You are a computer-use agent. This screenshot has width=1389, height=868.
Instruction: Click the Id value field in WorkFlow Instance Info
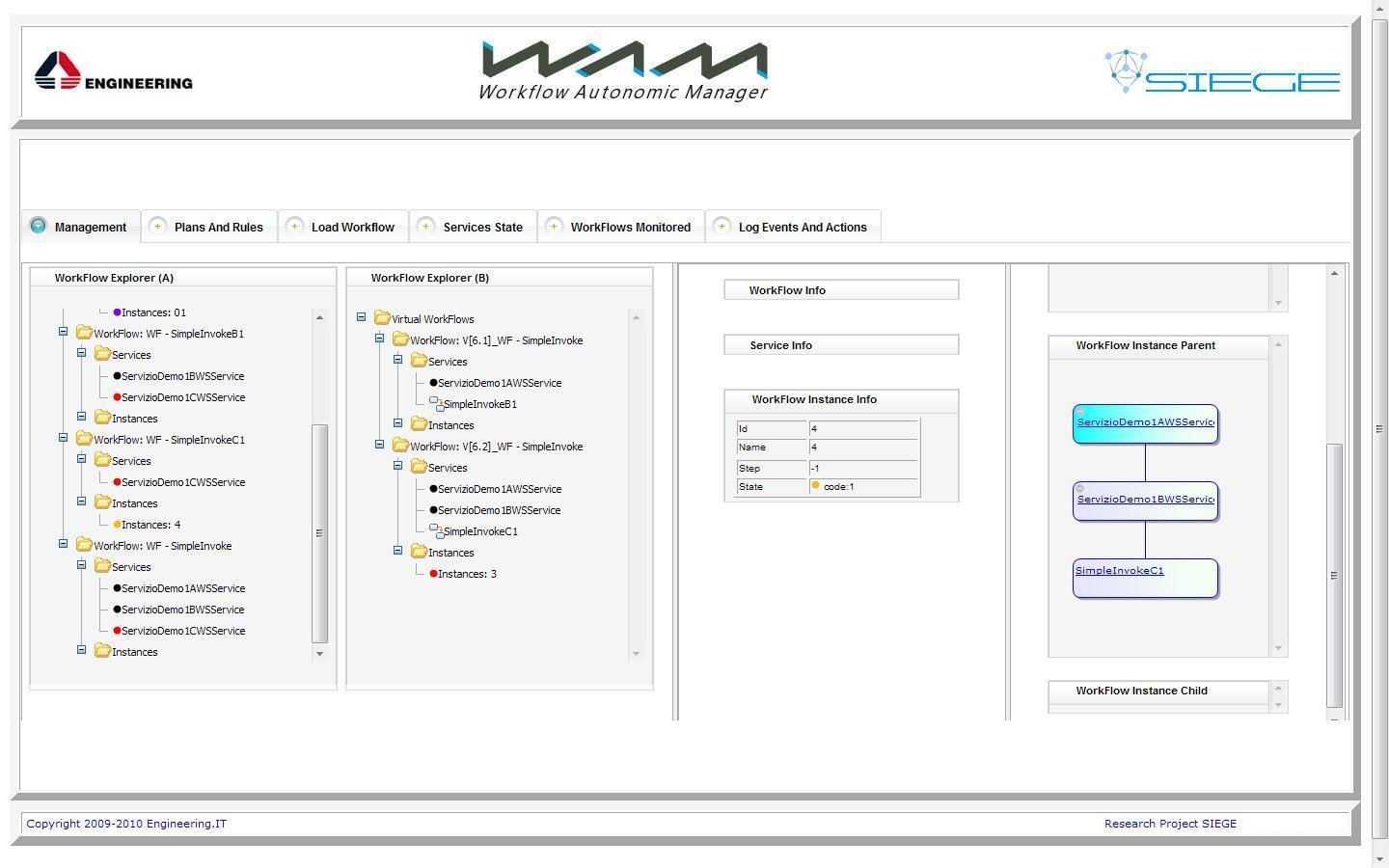point(861,427)
